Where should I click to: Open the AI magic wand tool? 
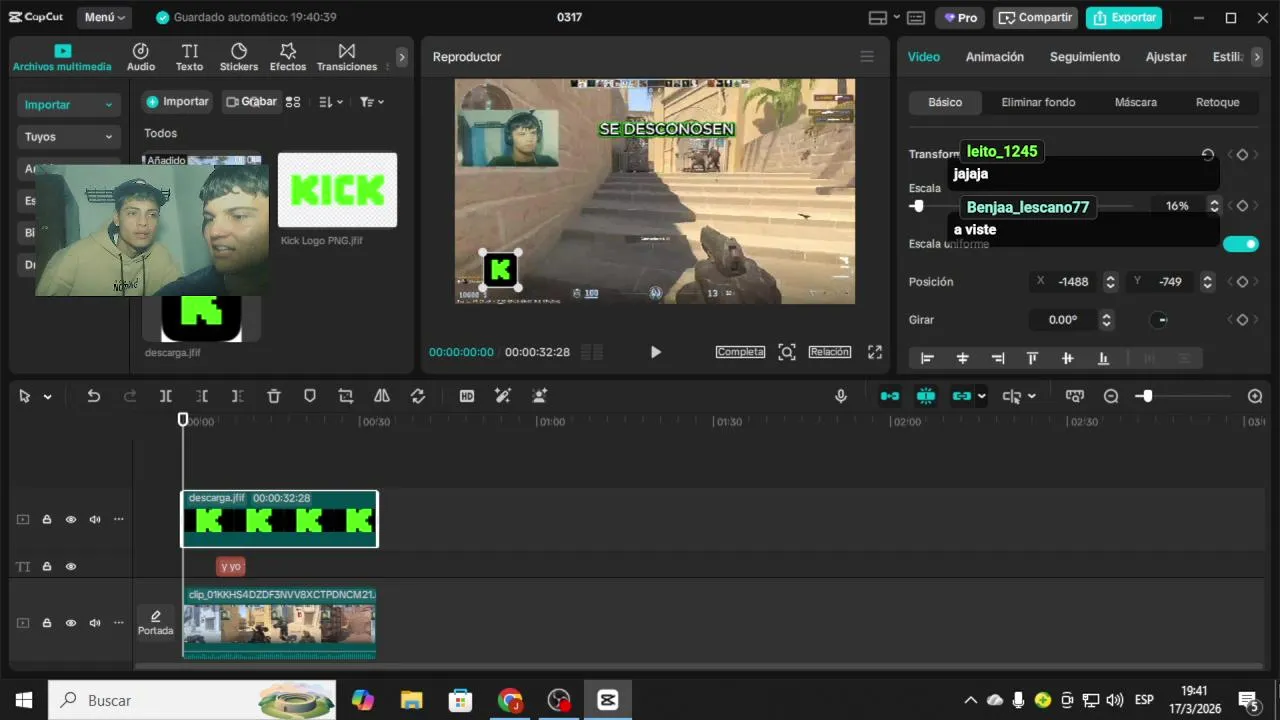click(503, 396)
